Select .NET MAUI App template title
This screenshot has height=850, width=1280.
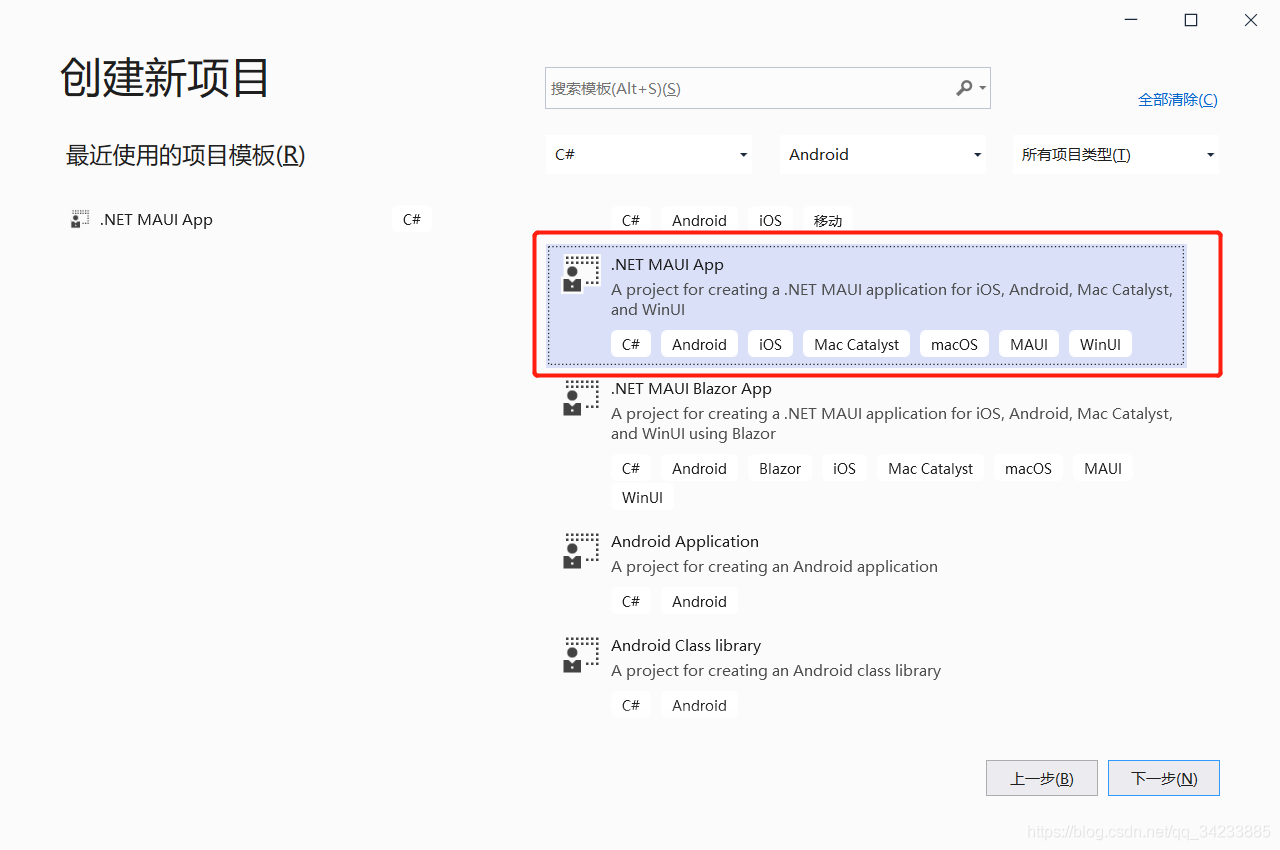[667, 264]
